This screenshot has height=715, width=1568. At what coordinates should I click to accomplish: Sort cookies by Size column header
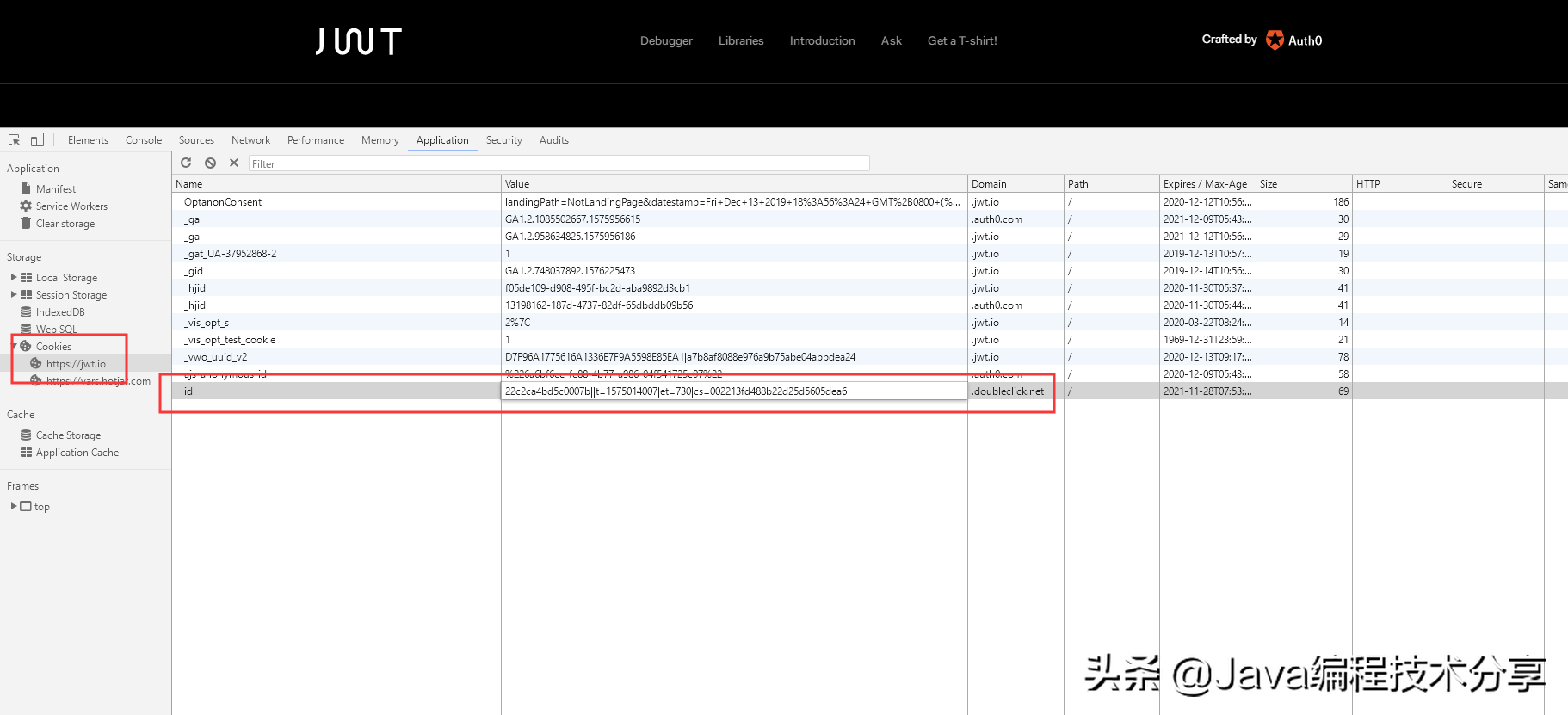tap(1304, 183)
